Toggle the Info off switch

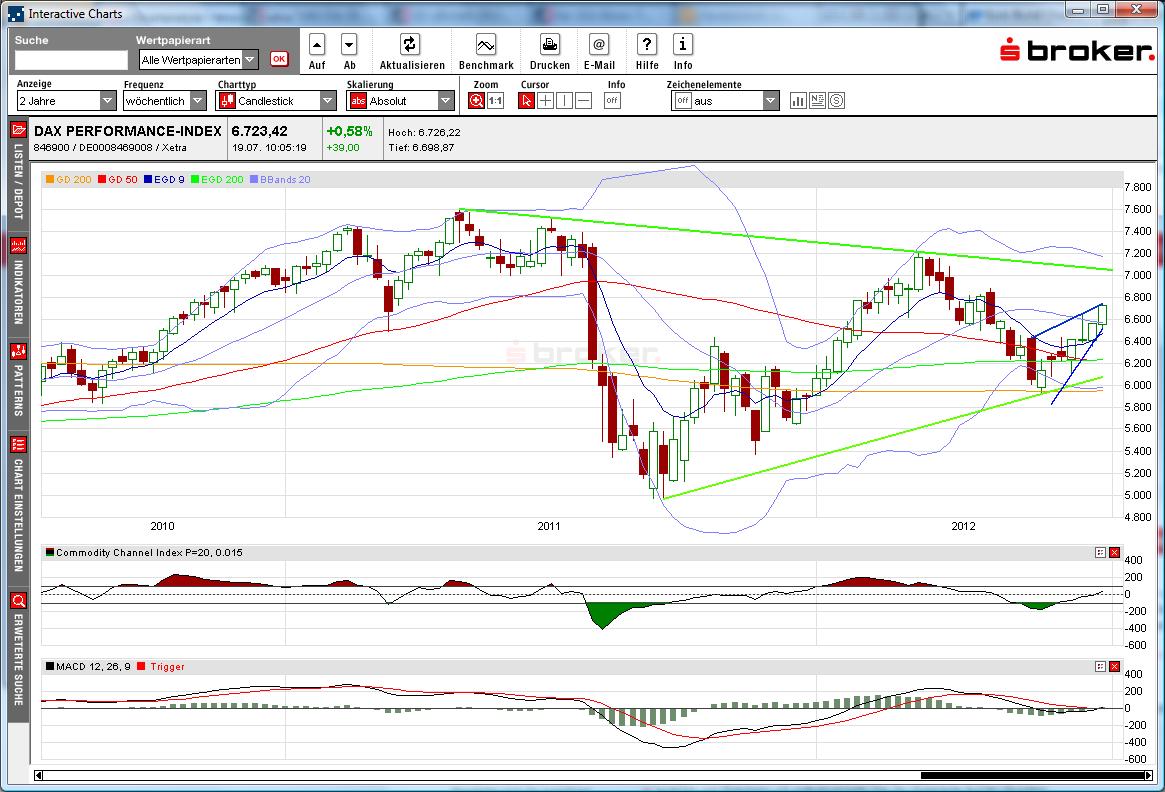click(611, 100)
